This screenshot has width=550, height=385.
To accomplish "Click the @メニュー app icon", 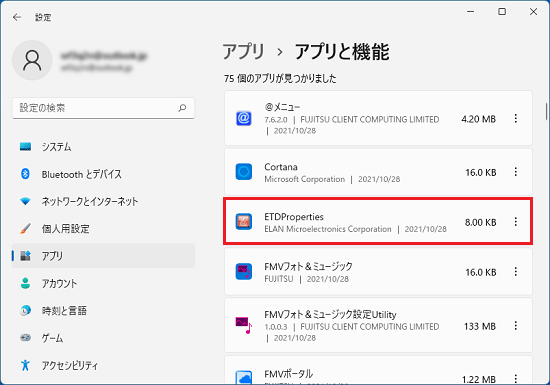I will (x=244, y=119).
